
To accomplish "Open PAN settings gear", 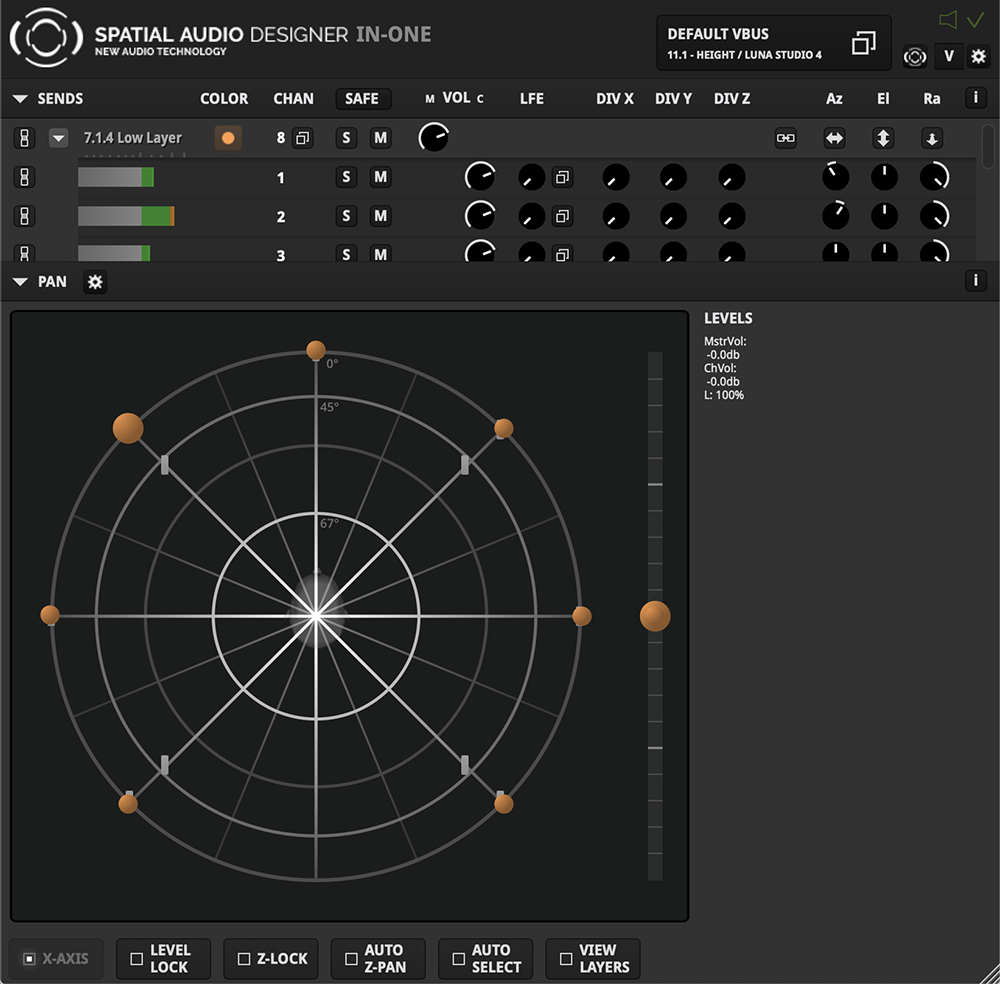I will pos(94,282).
